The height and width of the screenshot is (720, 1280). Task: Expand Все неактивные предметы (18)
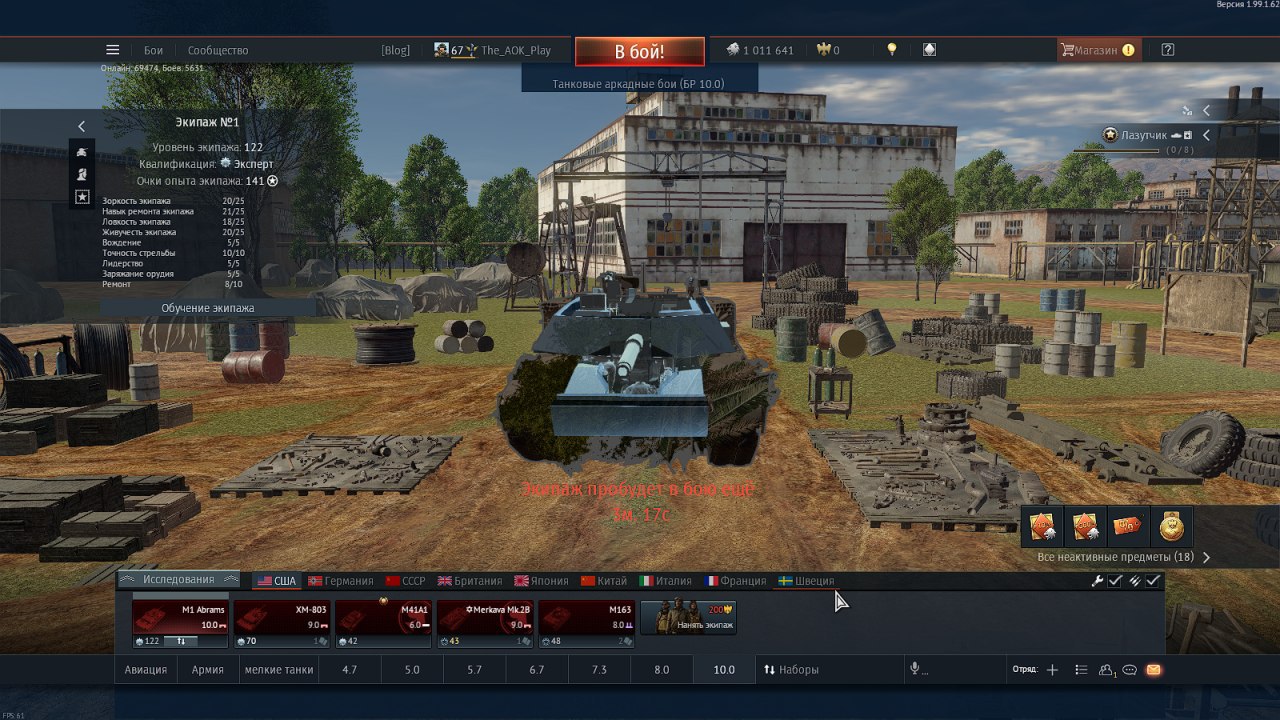click(x=1124, y=557)
